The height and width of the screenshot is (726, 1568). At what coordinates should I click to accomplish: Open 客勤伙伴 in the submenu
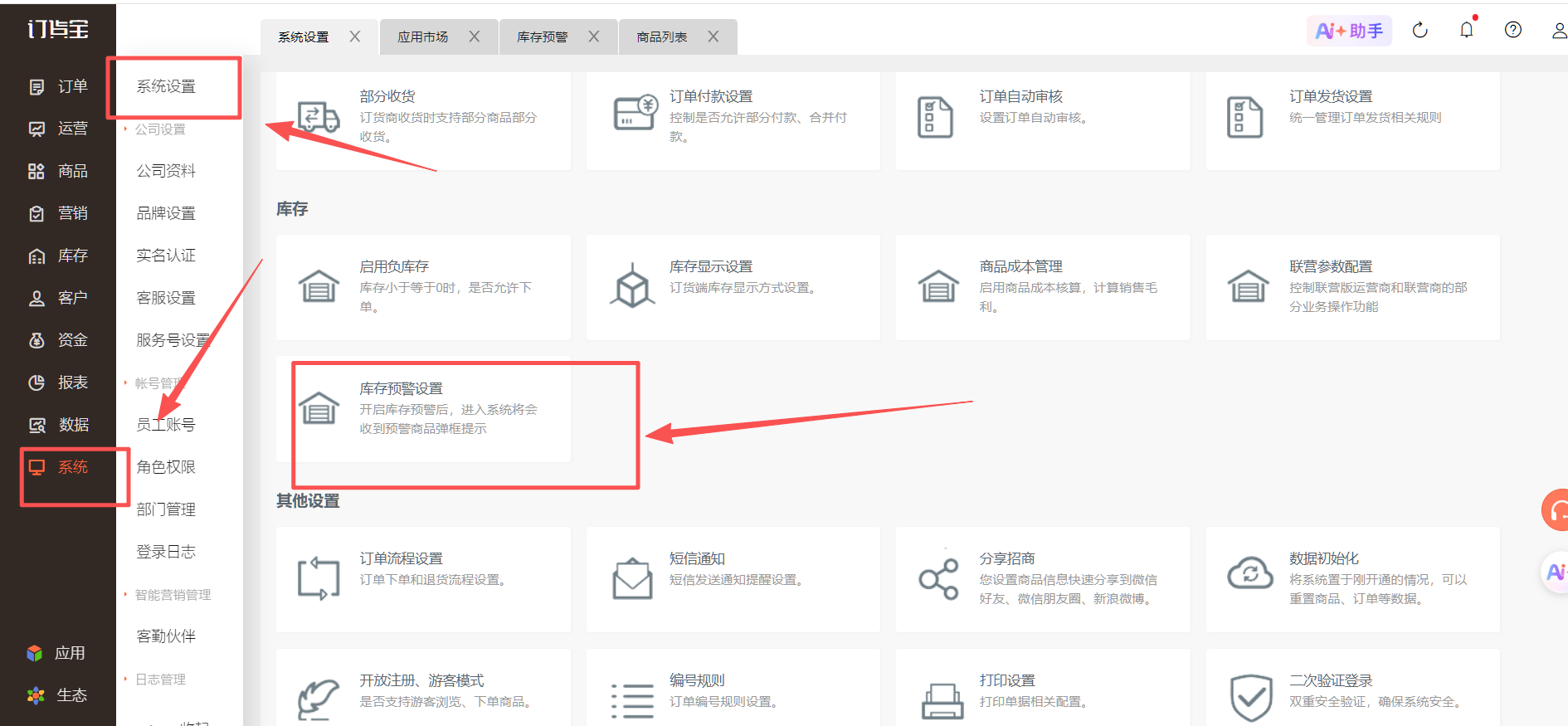click(x=166, y=636)
